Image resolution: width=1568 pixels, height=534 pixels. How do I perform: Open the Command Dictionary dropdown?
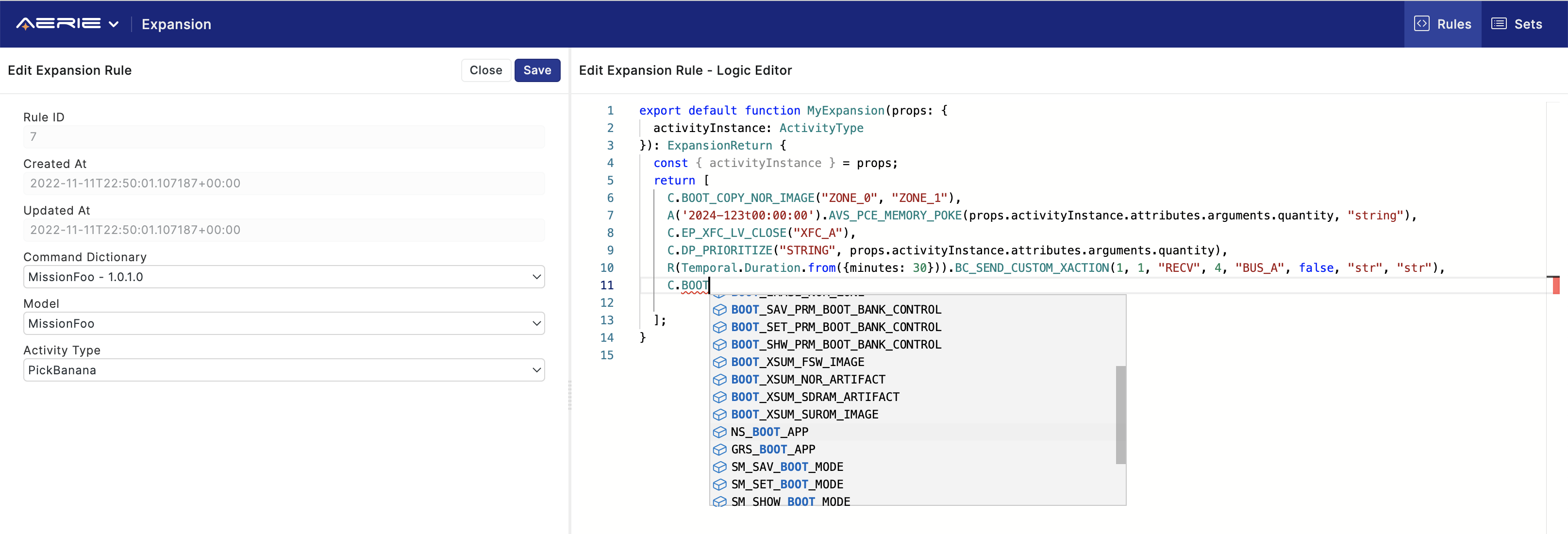point(284,276)
